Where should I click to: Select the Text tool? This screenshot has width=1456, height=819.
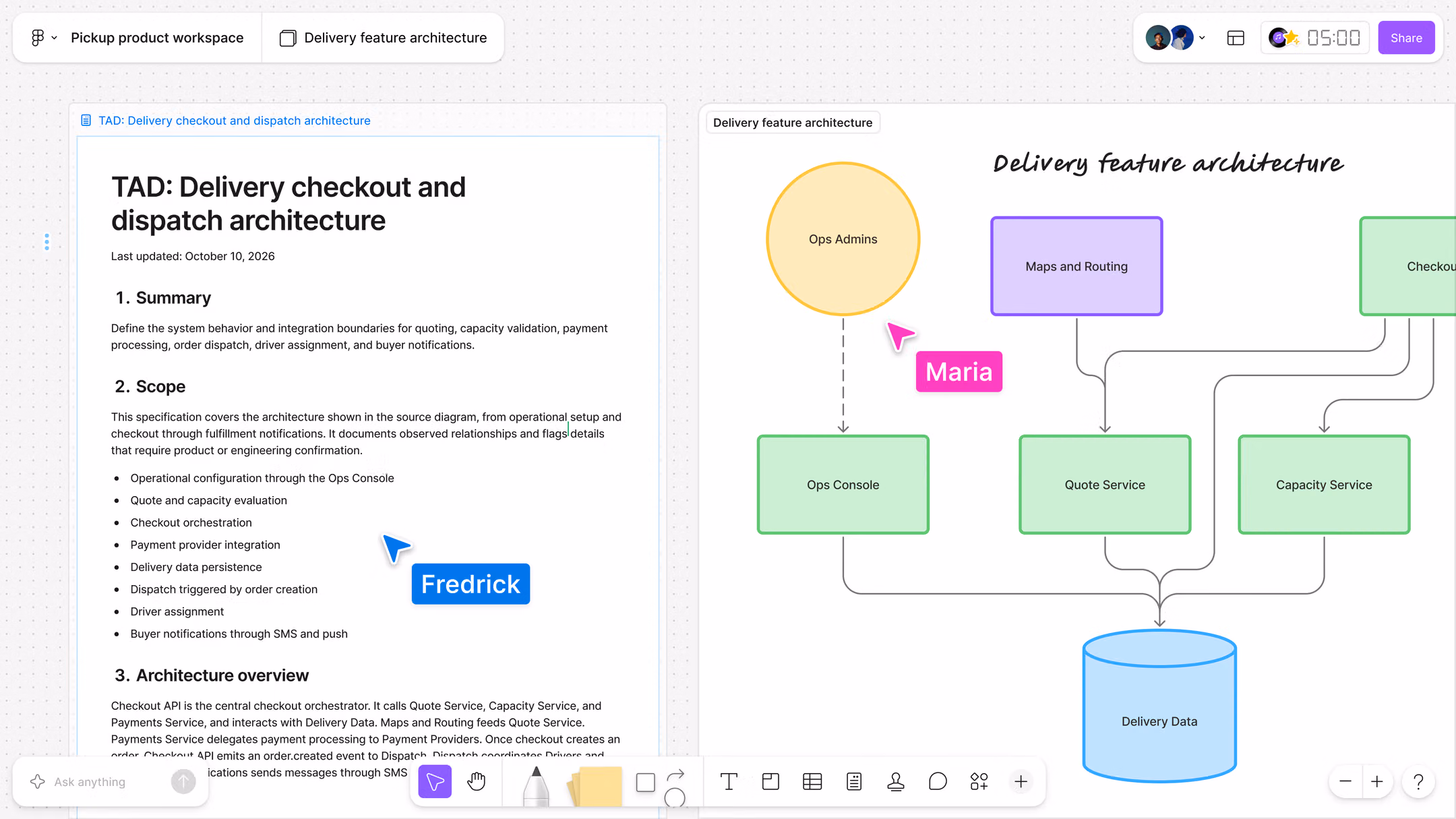click(729, 782)
